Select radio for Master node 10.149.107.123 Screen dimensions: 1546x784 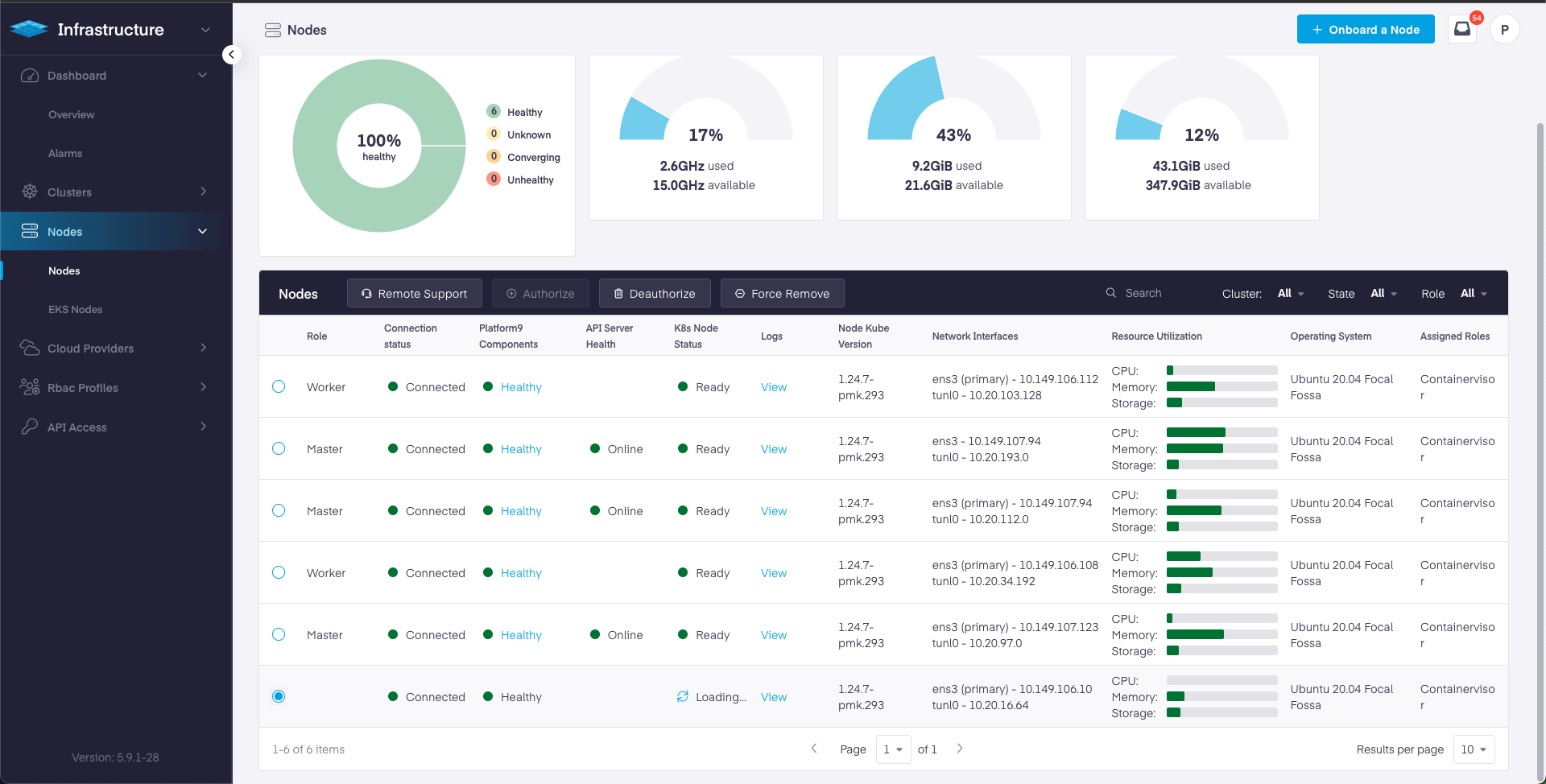click(x=279, y=634)
